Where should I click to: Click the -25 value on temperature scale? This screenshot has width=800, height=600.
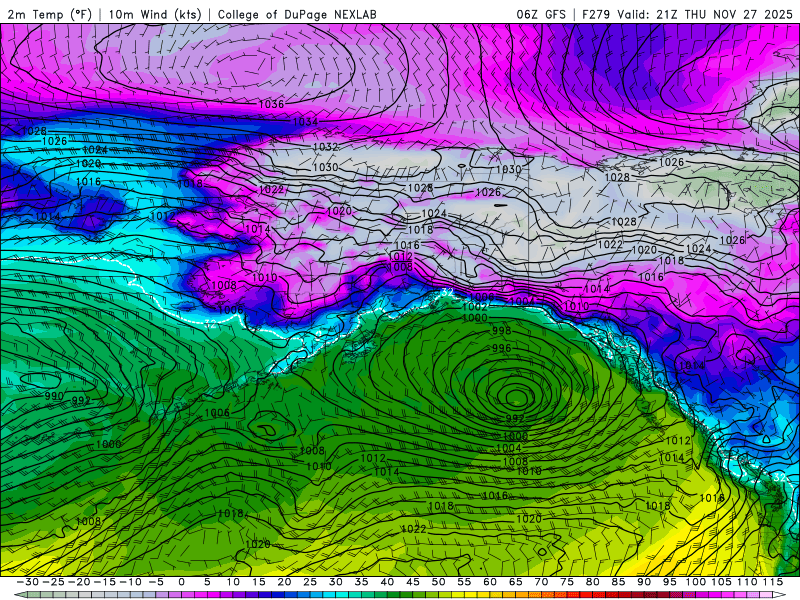53,582
